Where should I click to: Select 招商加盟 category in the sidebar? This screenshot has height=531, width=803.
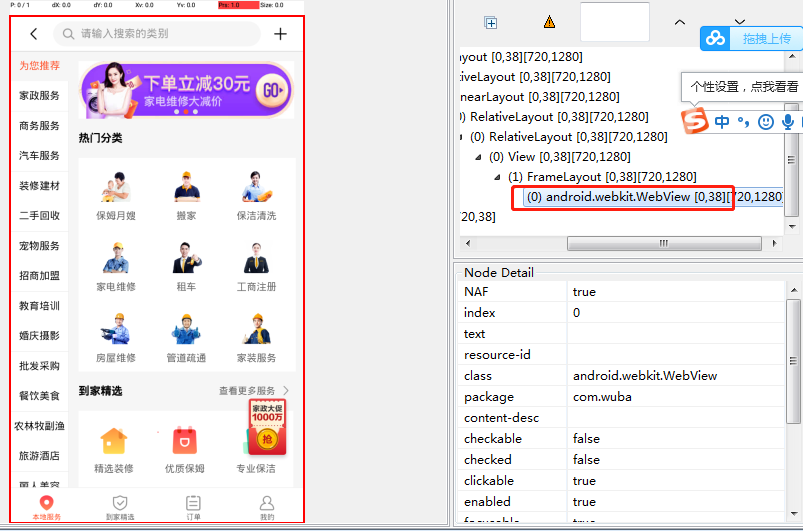39,275
